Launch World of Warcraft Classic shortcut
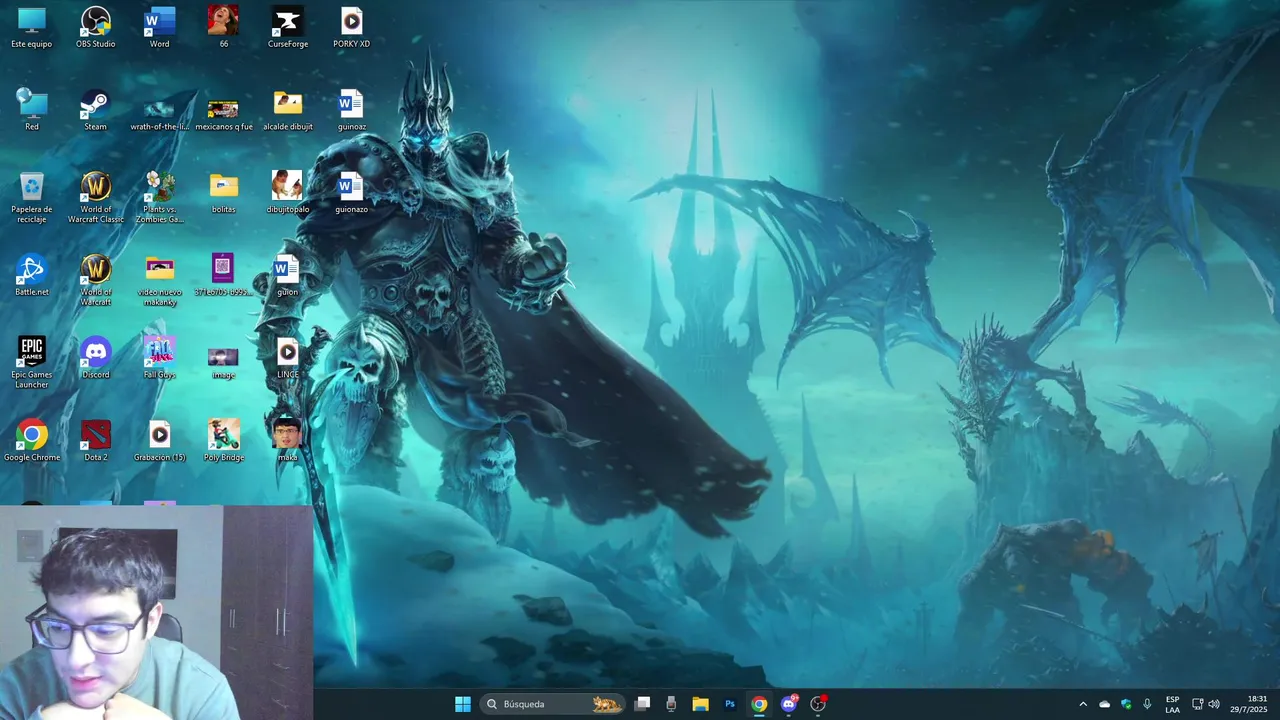1280x720 pixels. [x=96, y=198]
